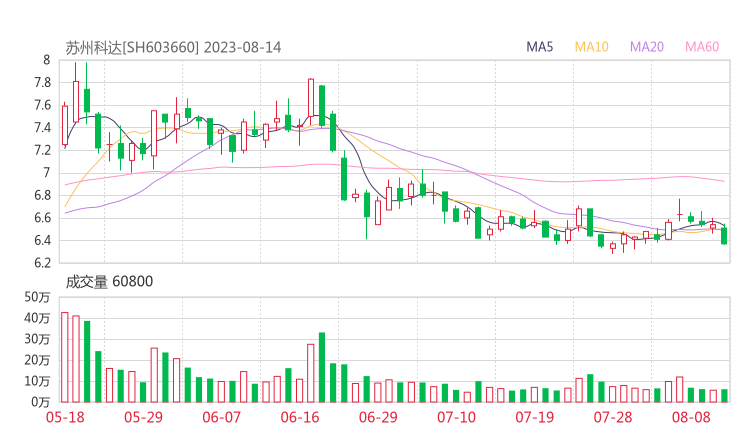Image resolution: width=740 pixels, height=440 pixels.
Task: Click the 07-19 date axis label
Action: pos(535,417)
